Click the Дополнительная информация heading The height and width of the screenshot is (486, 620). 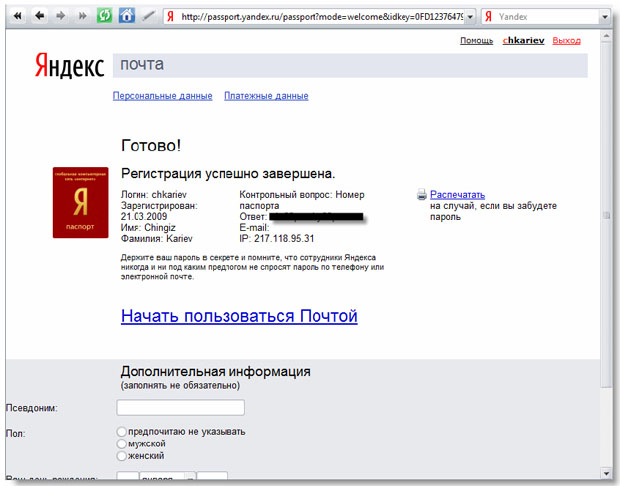pos(215,371)
